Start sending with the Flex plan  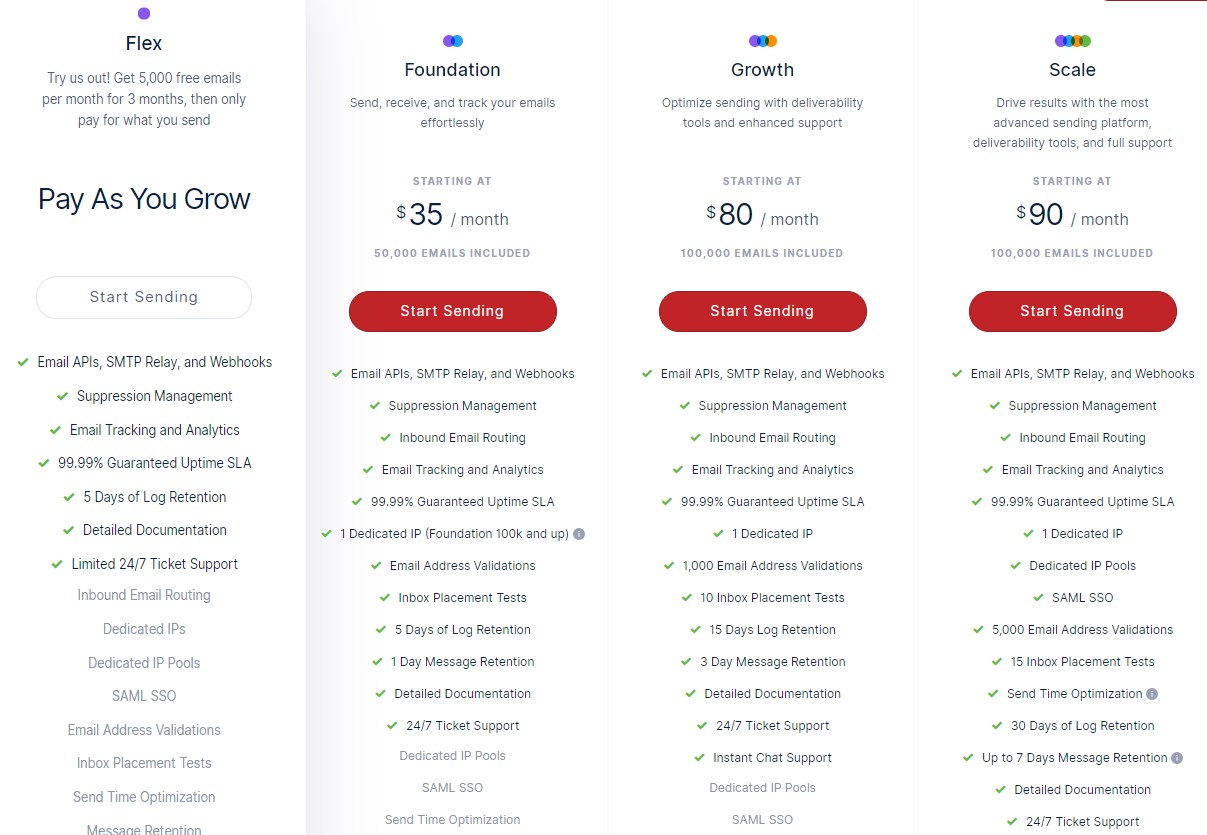click(x=144, y=297)
